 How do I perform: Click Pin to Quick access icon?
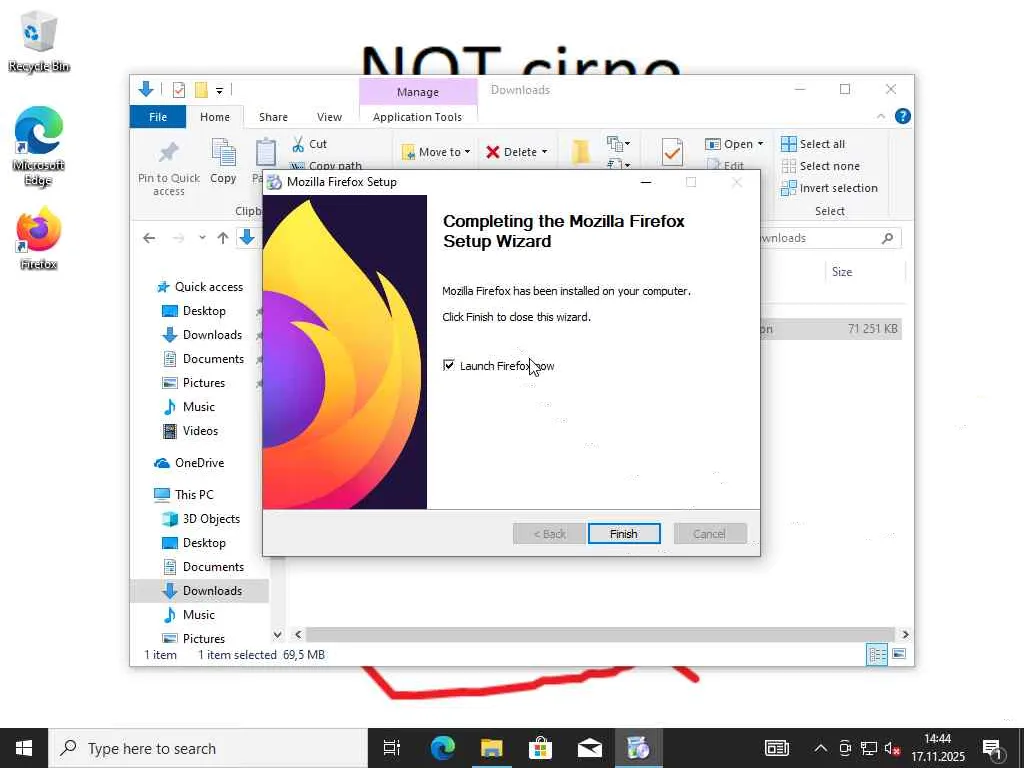click(x=168, y=153)
